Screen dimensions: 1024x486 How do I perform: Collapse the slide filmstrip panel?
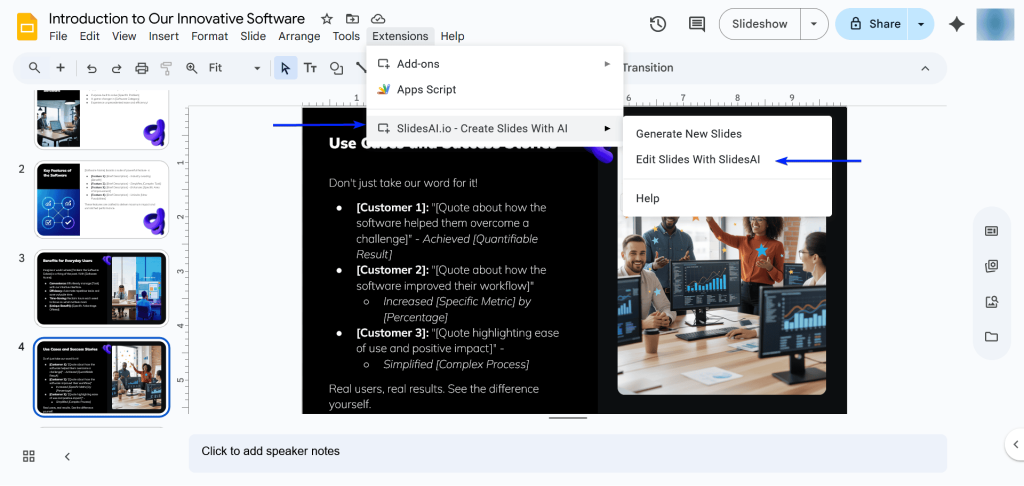point(68,456)
